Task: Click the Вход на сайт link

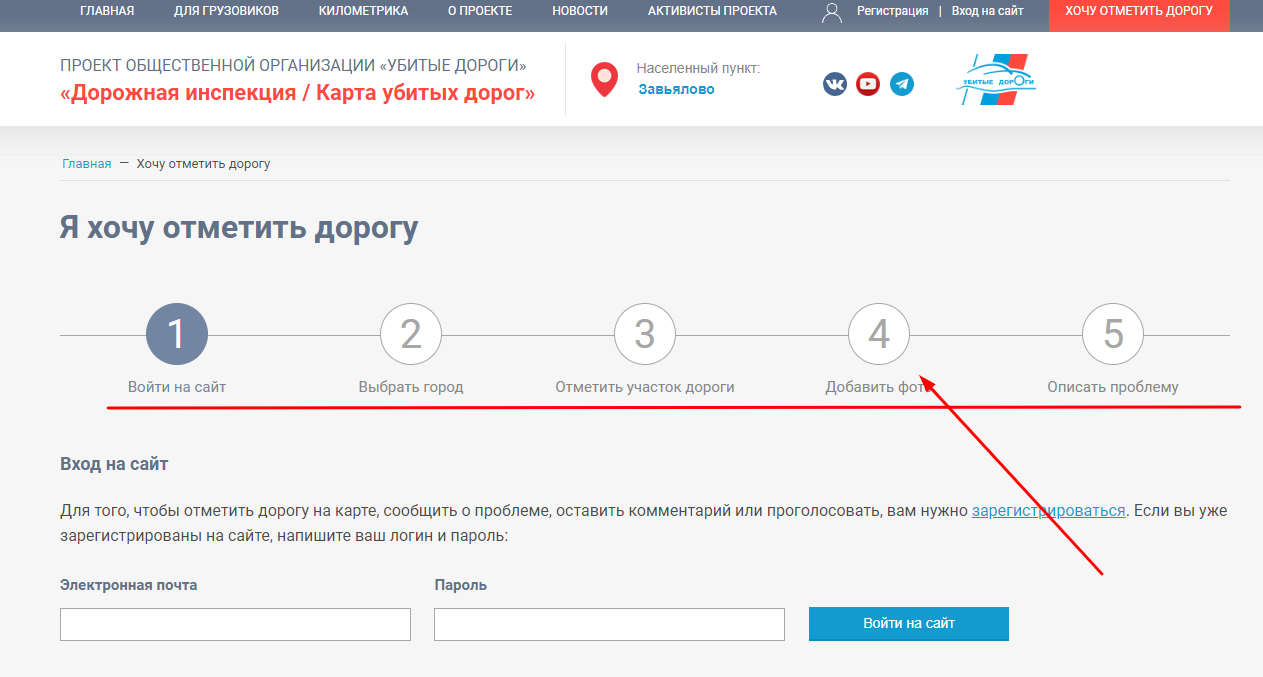Action: 990,11
